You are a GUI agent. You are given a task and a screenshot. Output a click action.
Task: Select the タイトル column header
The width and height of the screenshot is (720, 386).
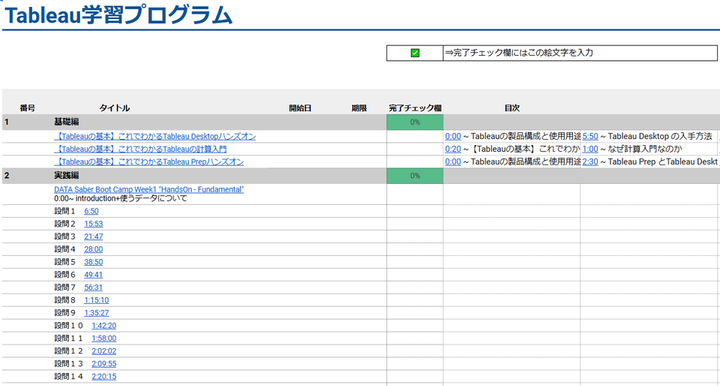[x=114, y=108]
